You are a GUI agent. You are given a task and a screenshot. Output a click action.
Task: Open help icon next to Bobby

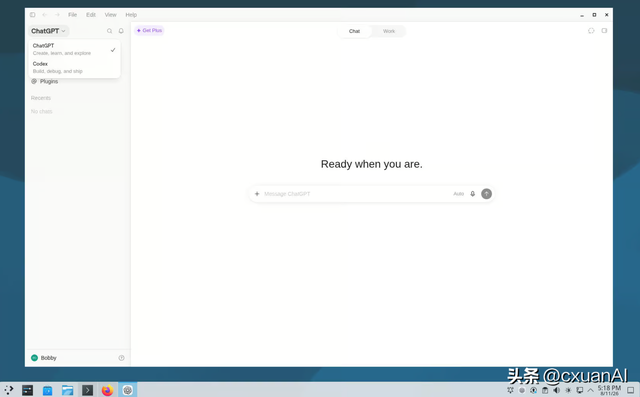click(121, 358)
